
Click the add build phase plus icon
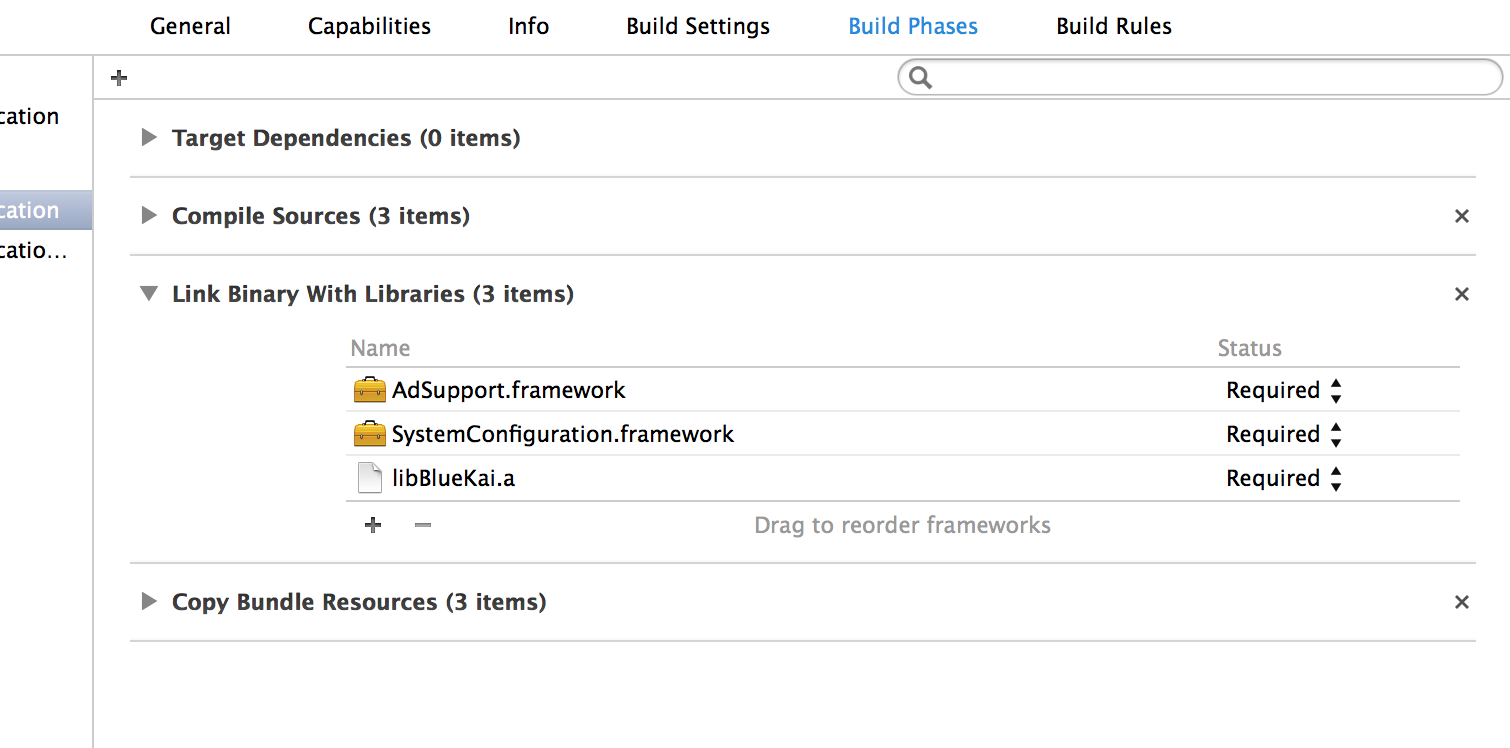(x=119, y=78)
